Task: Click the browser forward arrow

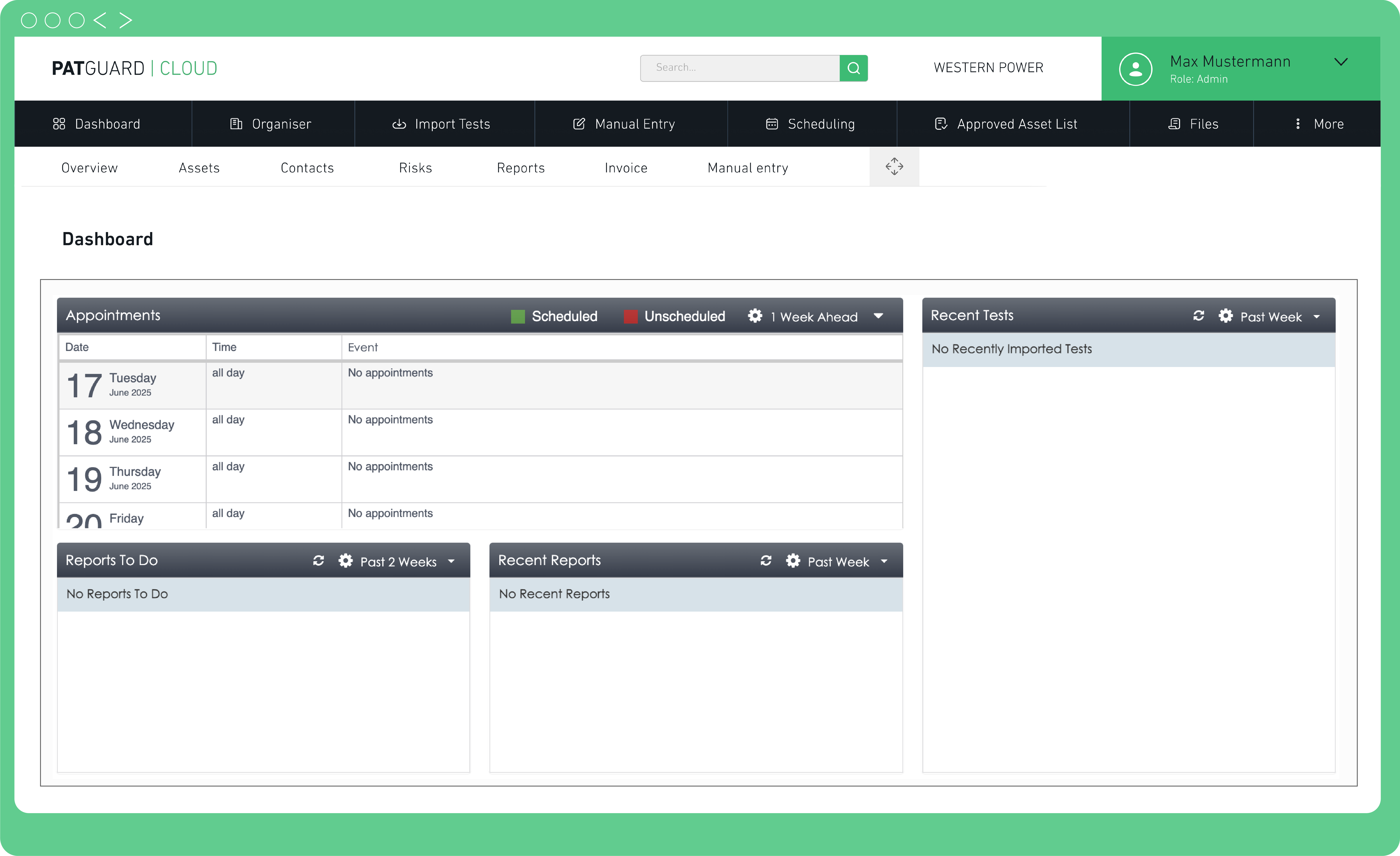Action: pyautogui.click(x=126, y=20)
